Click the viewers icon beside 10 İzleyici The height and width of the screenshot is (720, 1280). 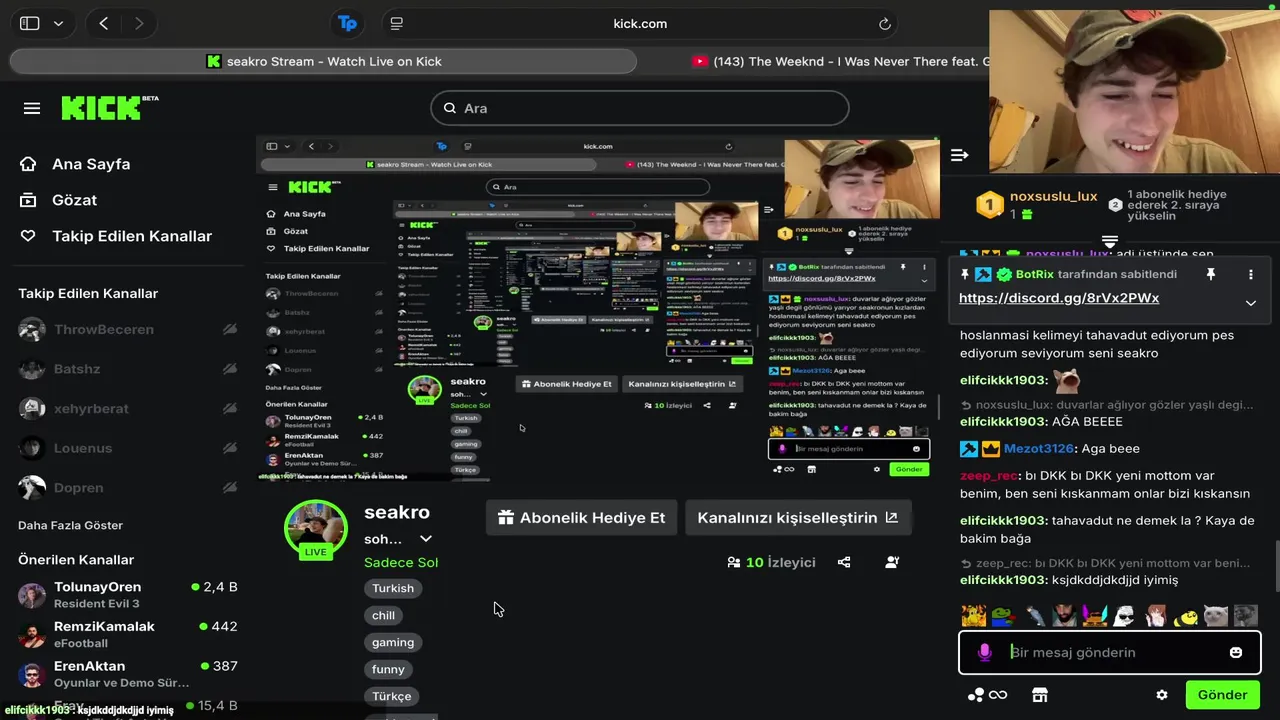[x=734, y=562]
